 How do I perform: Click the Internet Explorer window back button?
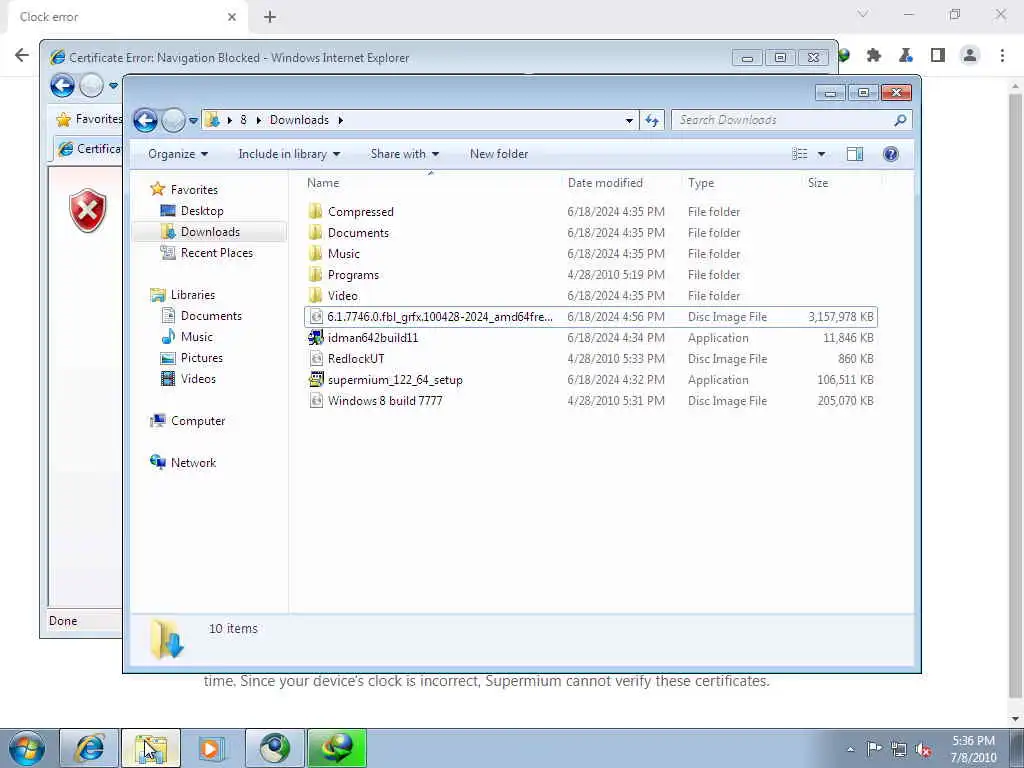[x=63, y=86]
